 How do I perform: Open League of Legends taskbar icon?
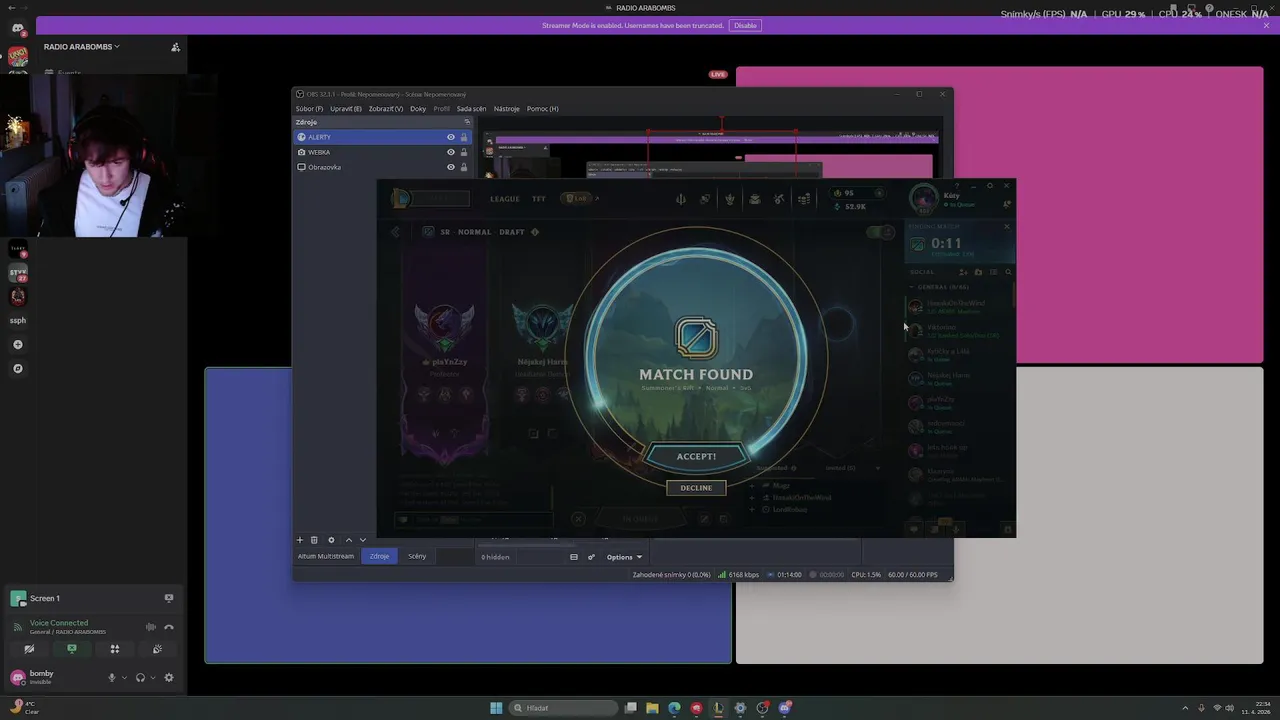718,708
